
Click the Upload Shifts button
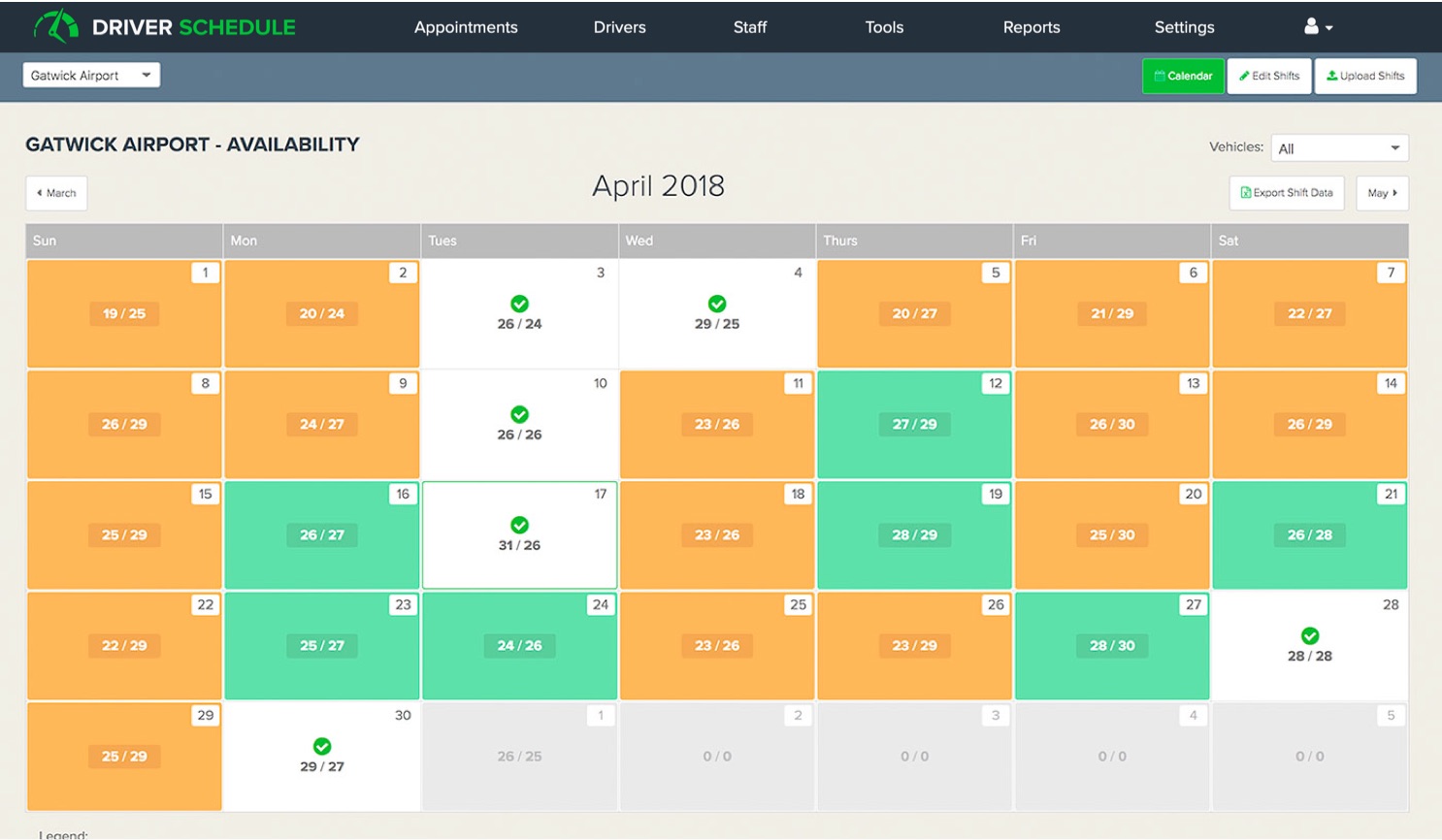[x=1365, y=76]
